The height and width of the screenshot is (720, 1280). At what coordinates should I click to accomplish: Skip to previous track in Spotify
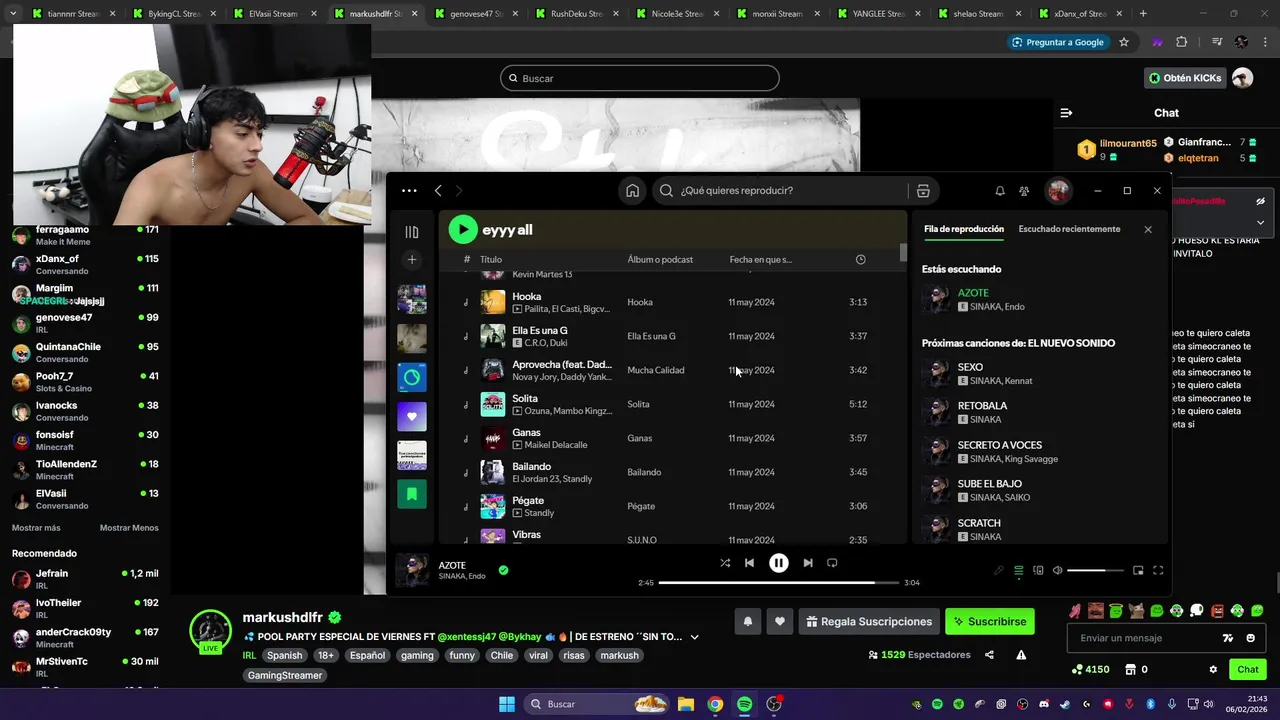pos(749,563)
